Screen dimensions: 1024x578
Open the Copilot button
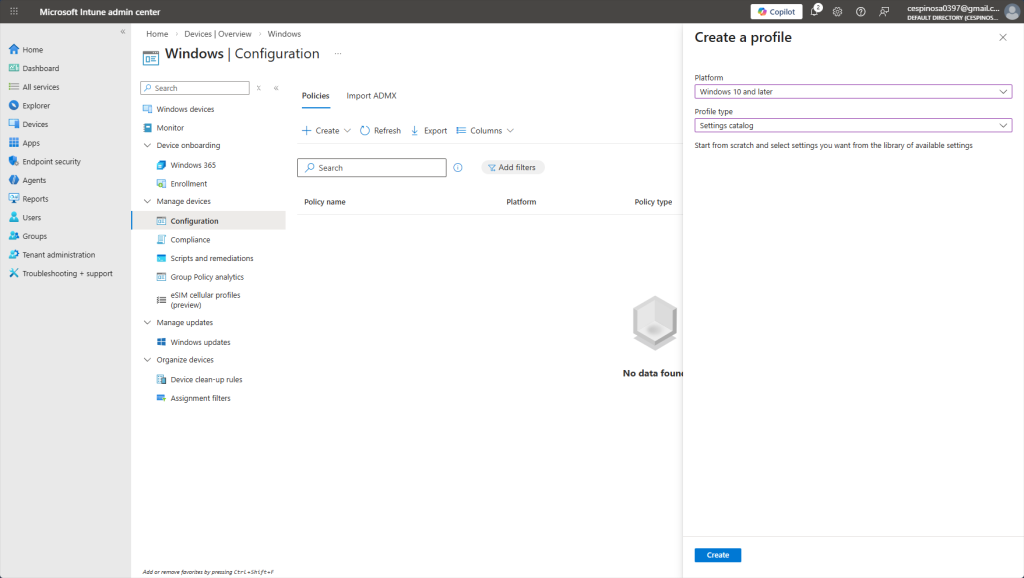click(x=776, y=12)
